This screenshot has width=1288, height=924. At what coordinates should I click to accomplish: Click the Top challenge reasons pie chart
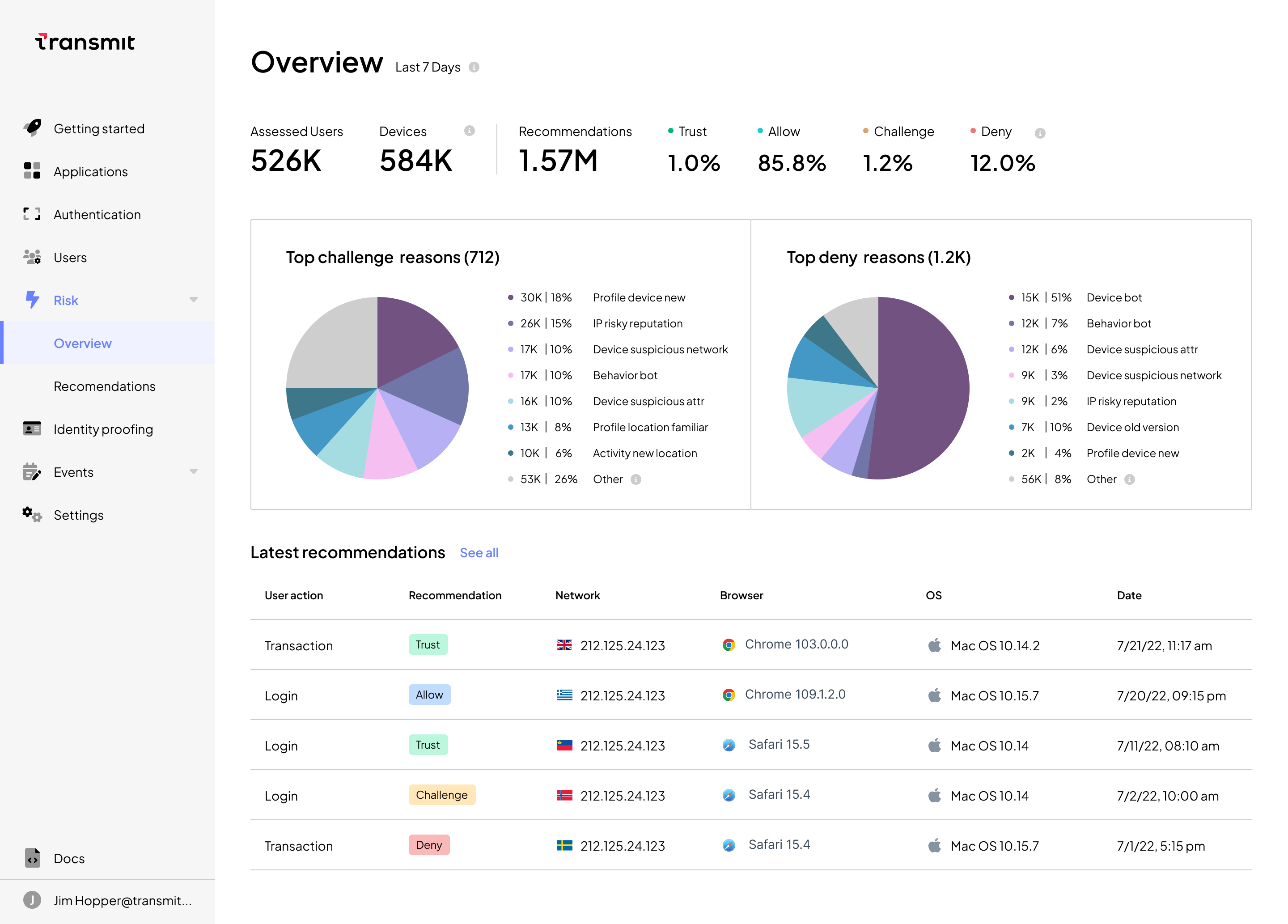[x=380, y=385]
